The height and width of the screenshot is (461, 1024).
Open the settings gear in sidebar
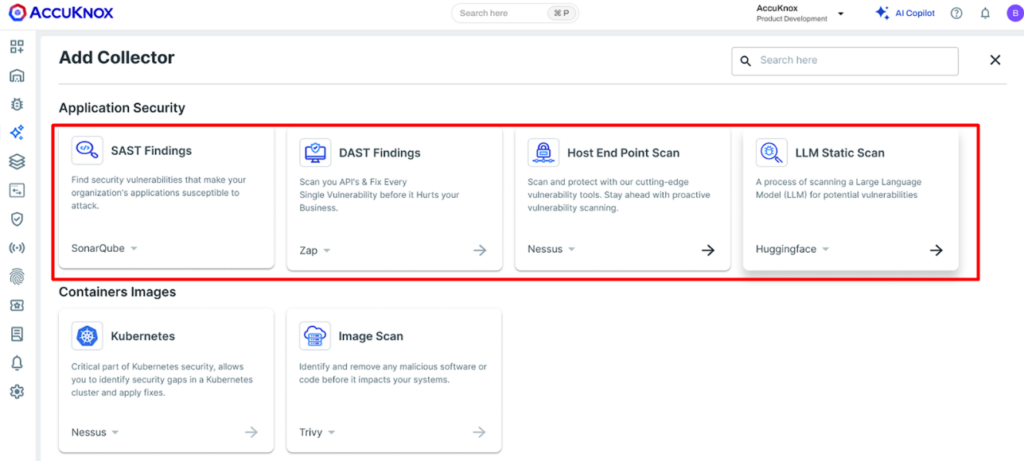coord(17,391)
